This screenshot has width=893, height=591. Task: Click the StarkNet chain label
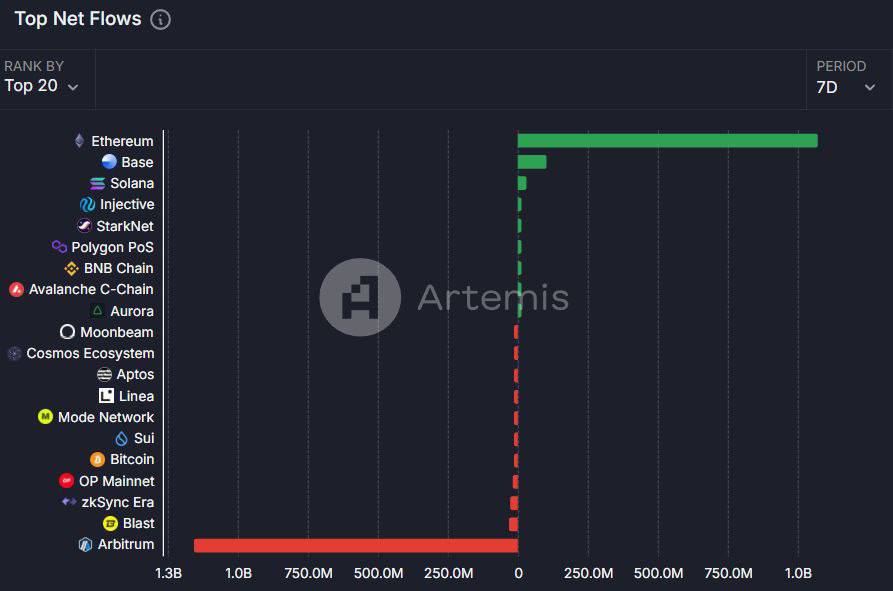pyautogui.click(x=125, y=226)
